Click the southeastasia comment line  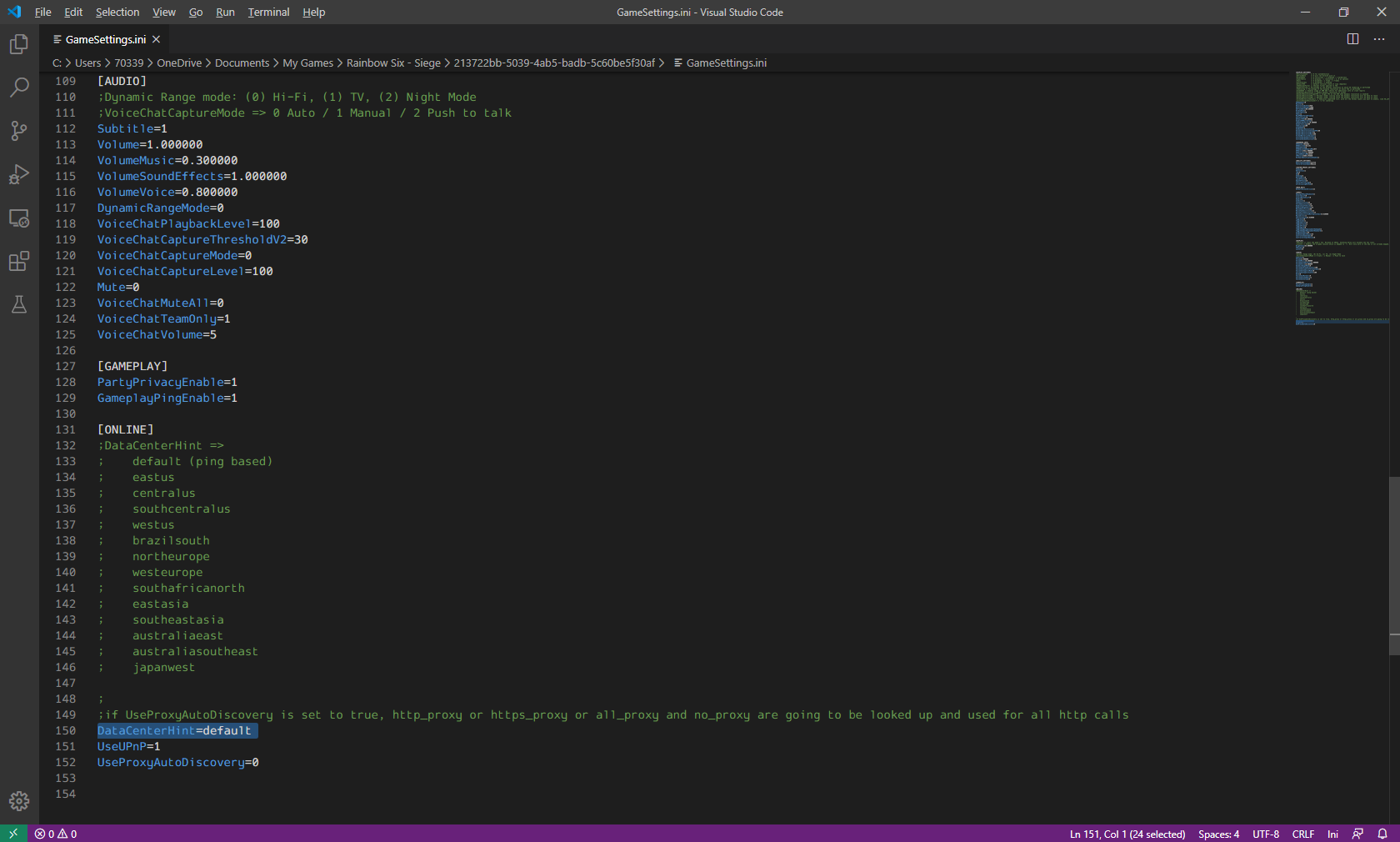[x=161, y=619]
